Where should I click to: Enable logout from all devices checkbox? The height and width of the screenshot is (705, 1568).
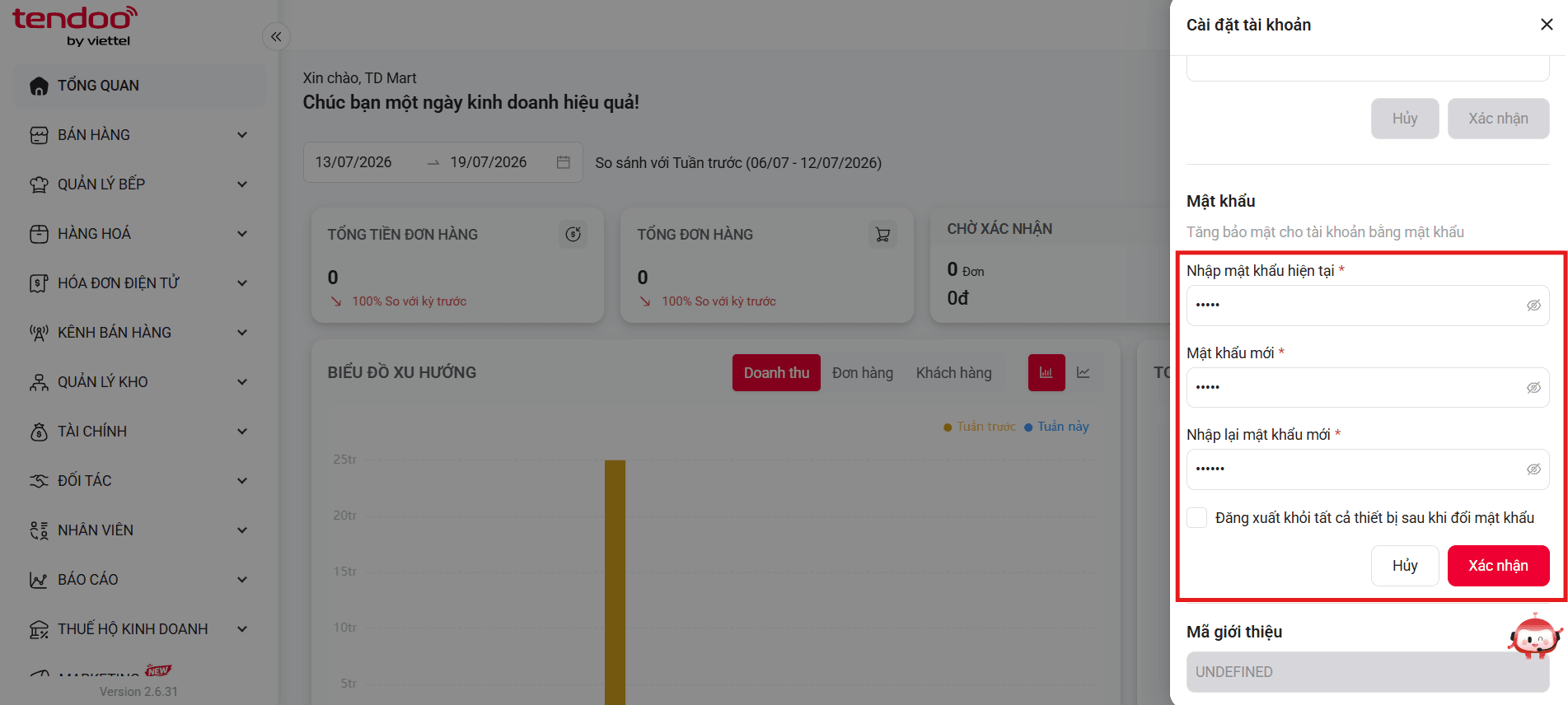coord(1196,518)
